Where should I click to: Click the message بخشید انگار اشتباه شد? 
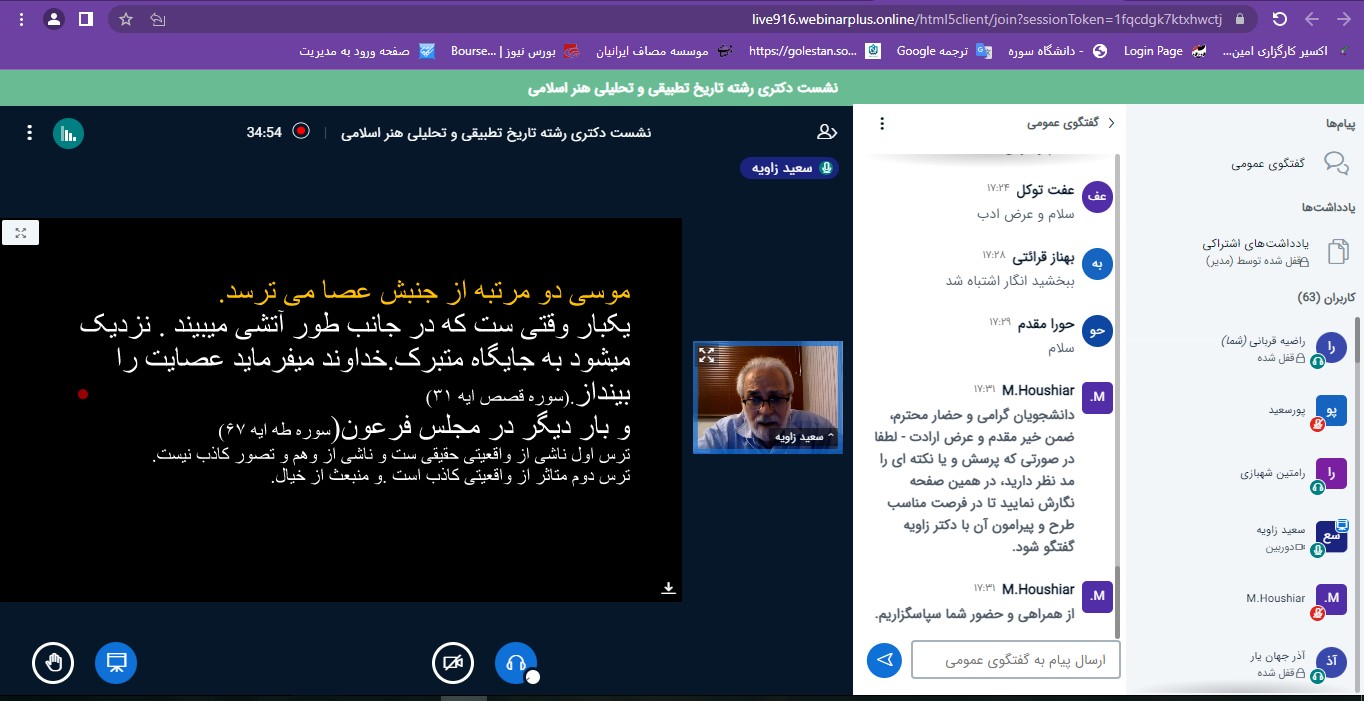tap(1010, 281)
